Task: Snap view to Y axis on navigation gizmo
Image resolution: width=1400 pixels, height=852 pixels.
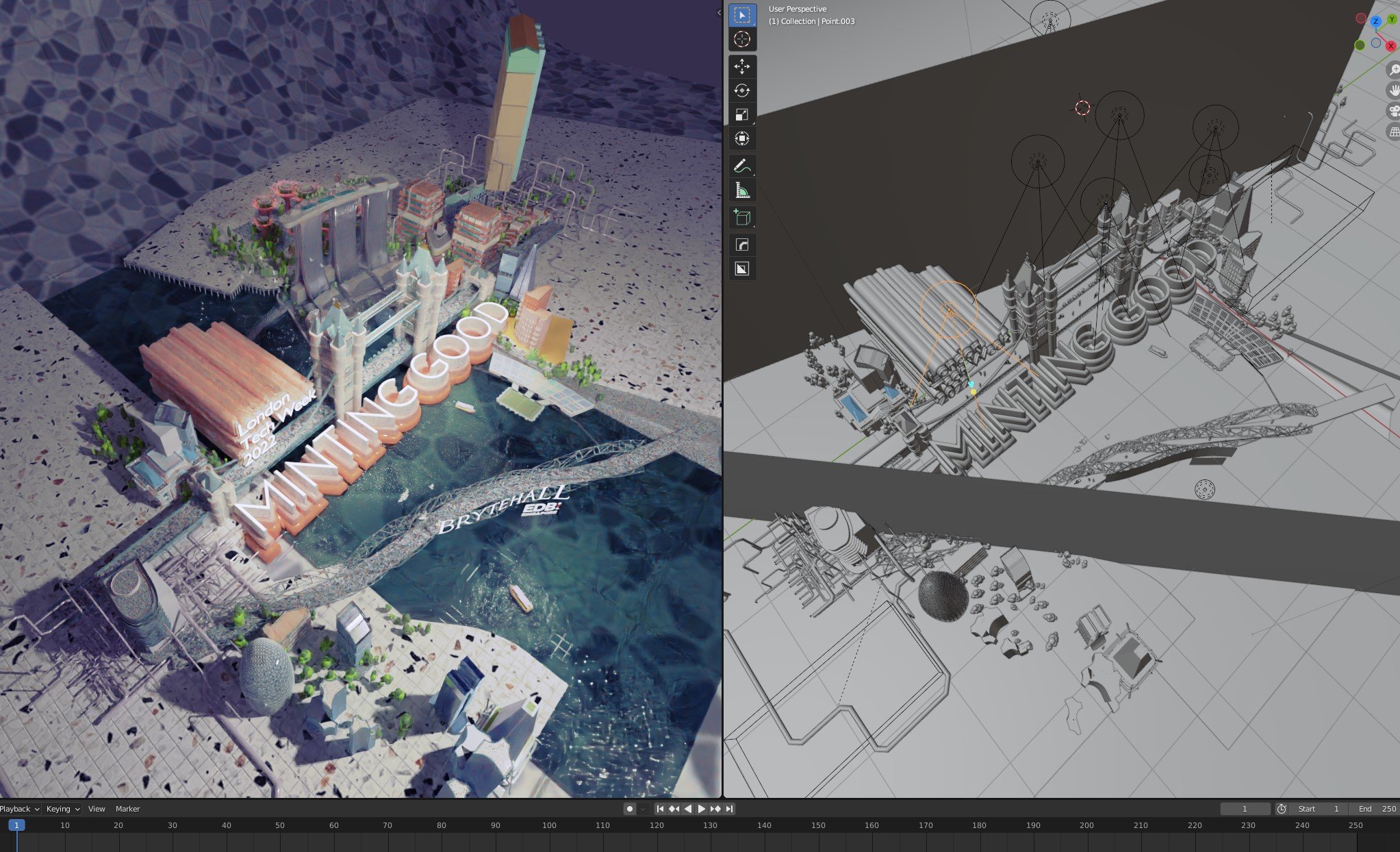Action: coord(1392,20)
